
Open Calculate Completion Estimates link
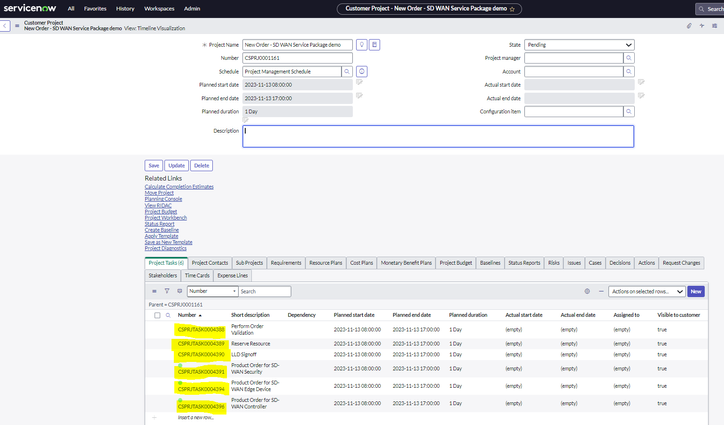click(x=179, y=187)
